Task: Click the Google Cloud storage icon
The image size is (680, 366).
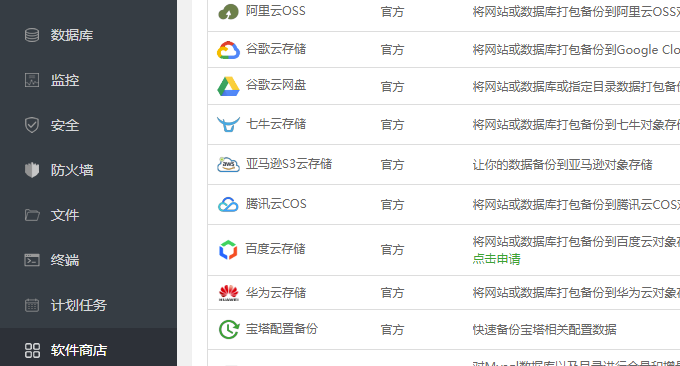Action: click(228, 50)
